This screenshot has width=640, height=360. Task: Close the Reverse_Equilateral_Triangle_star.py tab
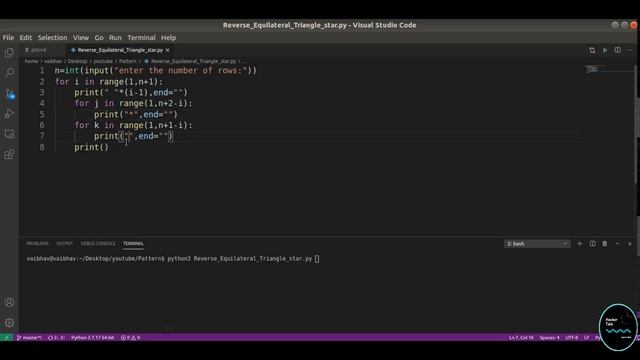click(x=167, y=50)
